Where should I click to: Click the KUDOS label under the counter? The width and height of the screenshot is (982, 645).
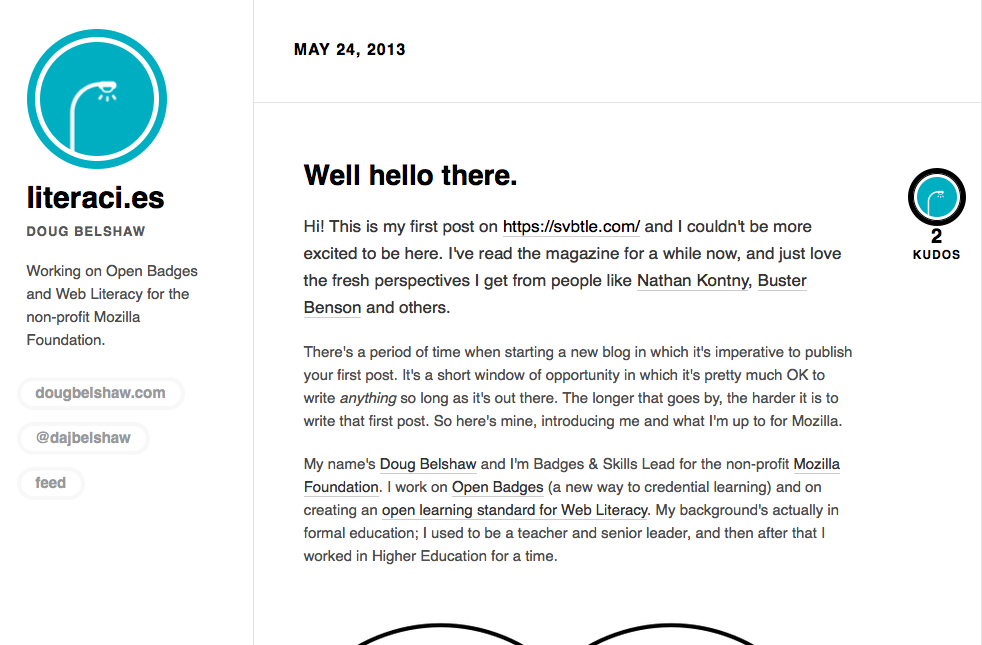937,255
